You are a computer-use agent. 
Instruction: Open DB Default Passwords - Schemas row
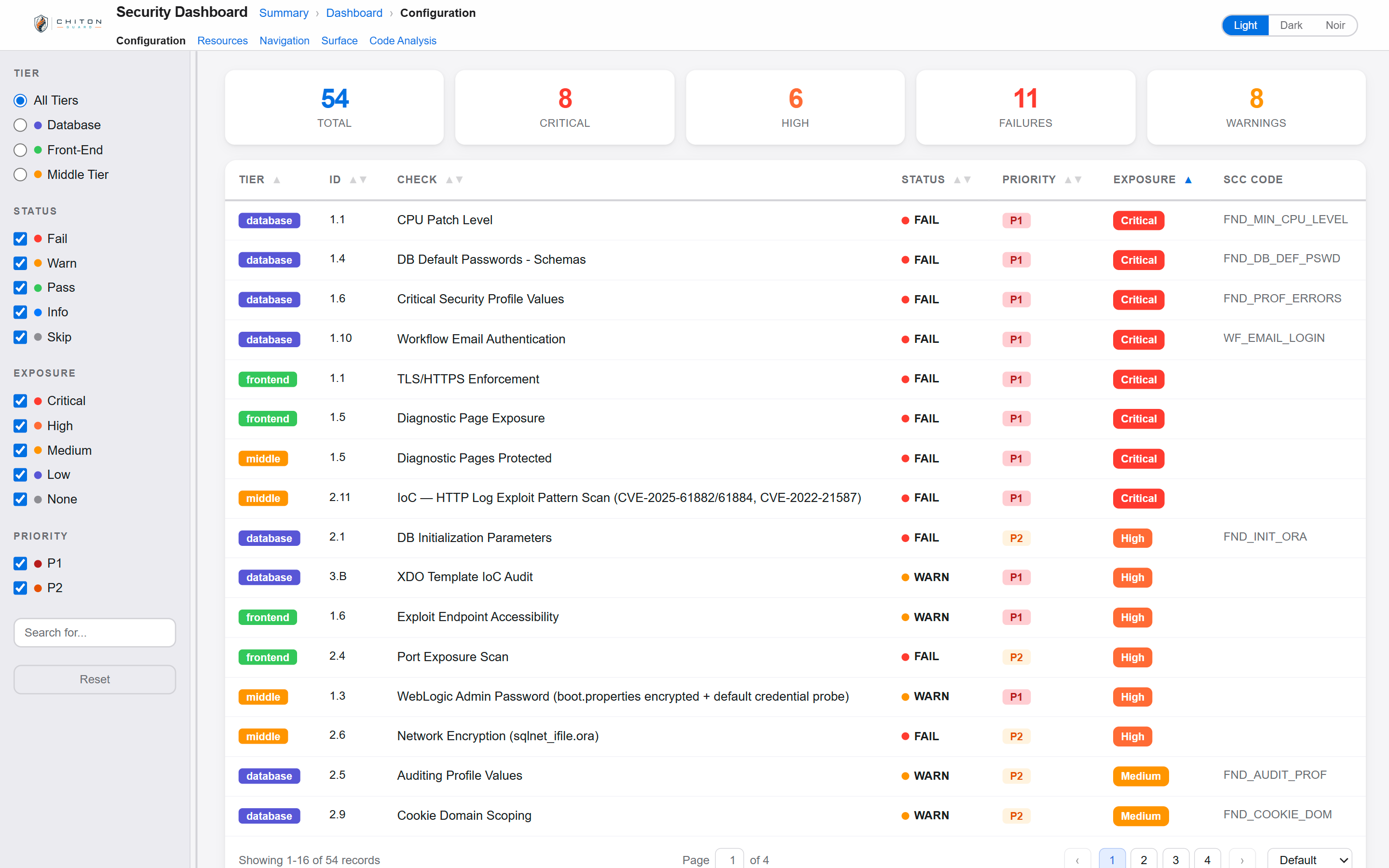click(x=795, y=260)
